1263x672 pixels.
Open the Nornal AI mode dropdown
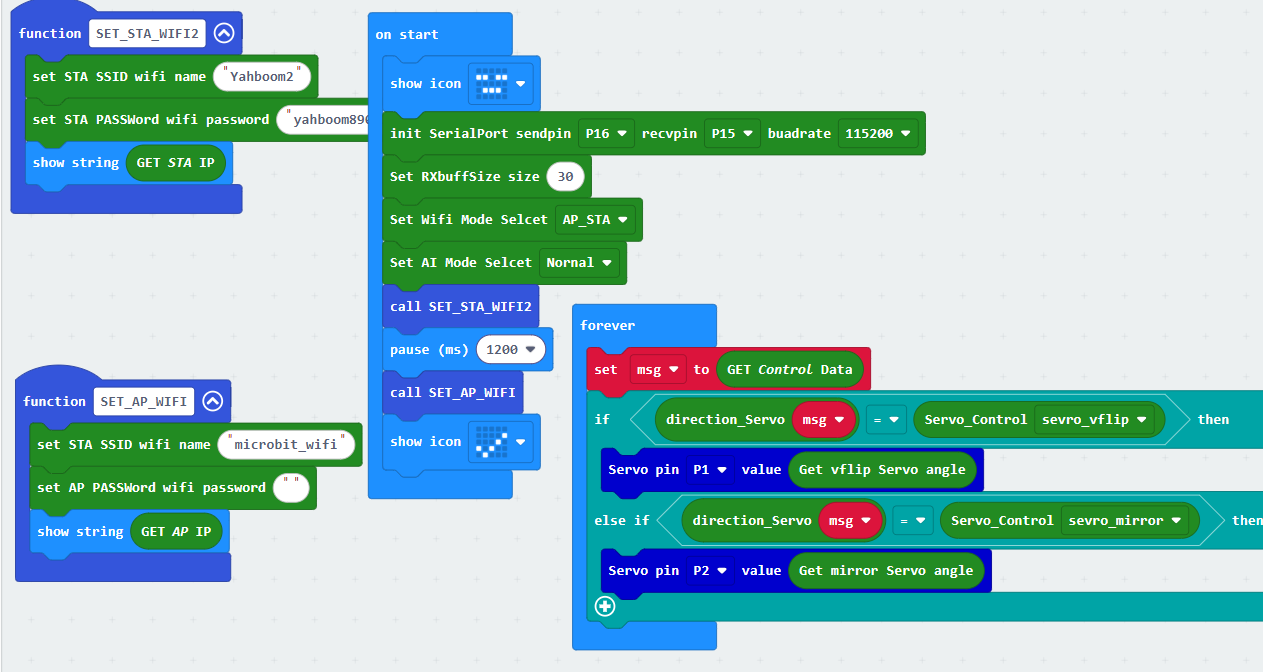(x=579, y=262)
